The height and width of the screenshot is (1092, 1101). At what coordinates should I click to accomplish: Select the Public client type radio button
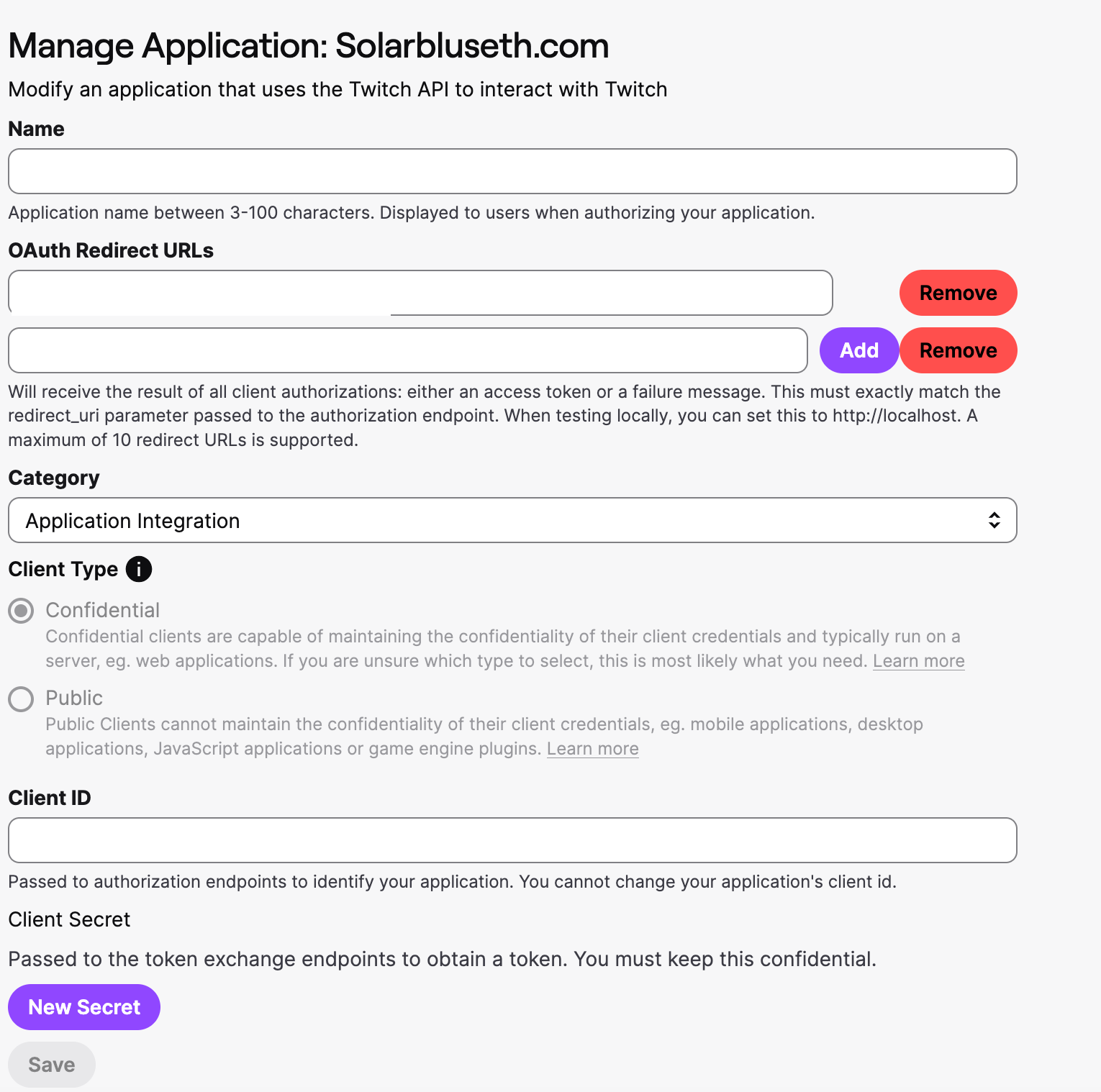[21, 699]
